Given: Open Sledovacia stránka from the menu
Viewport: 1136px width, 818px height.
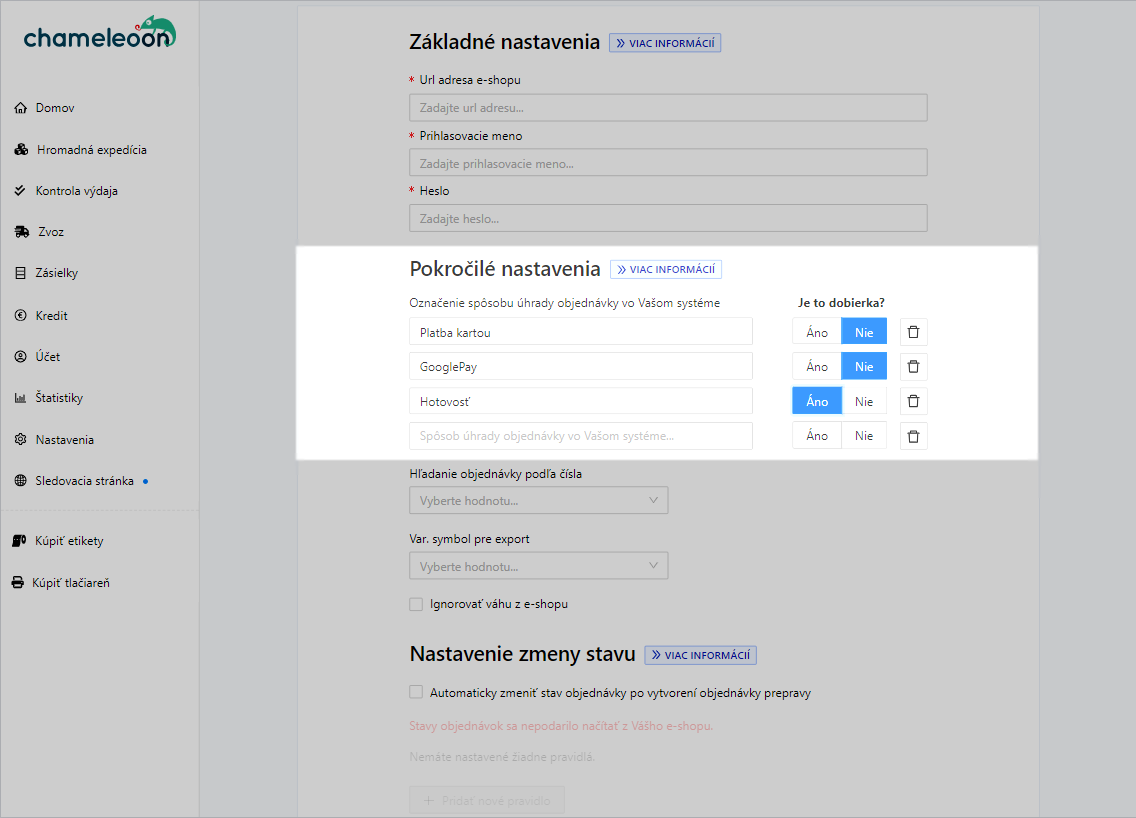Looking at the screenshot, I should 21,480.
